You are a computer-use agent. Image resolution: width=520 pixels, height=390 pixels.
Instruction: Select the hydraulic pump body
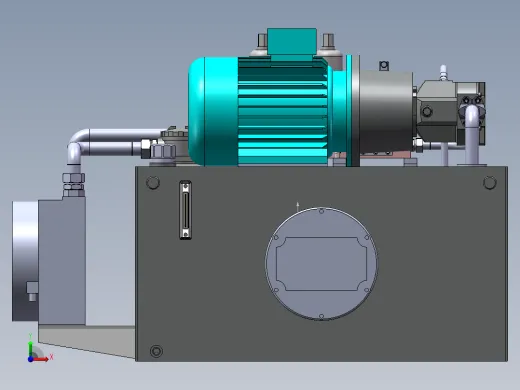(x=437, y=111)
